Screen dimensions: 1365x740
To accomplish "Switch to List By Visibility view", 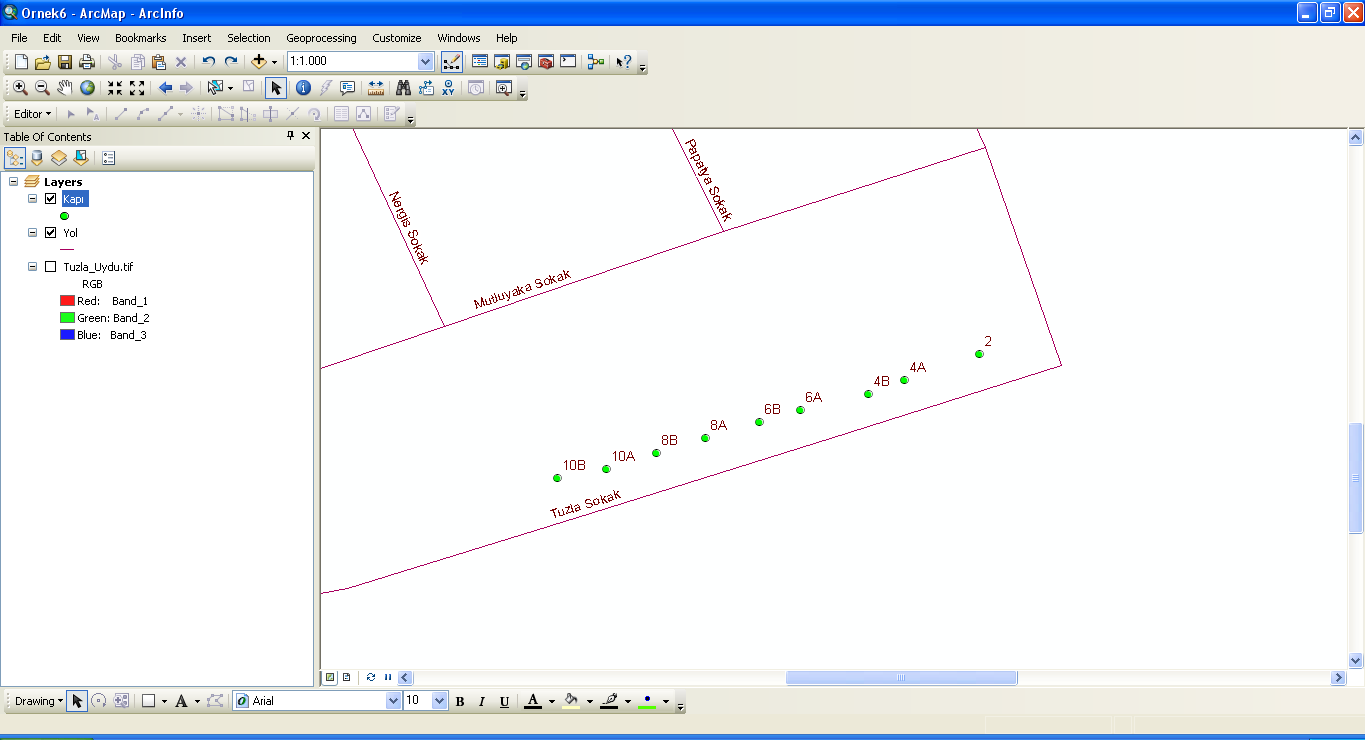I will click(59, 158).
